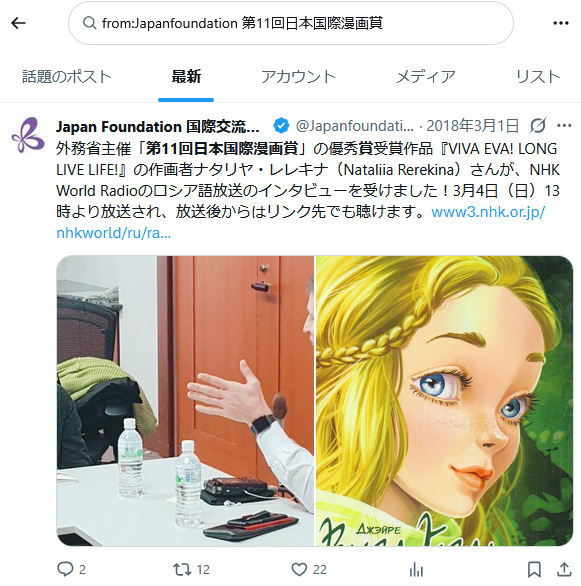Open the post's more options menu
The height and width of the screenshot is (586, 581).
click(x=564, y=126)
